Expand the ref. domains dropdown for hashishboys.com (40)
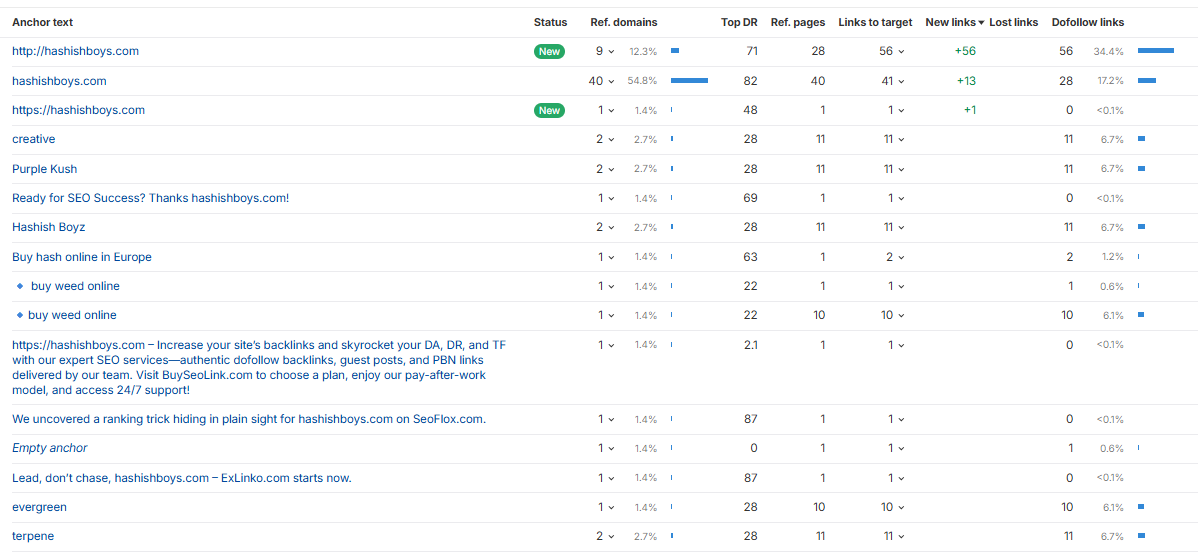 click(x=601, y=81)
